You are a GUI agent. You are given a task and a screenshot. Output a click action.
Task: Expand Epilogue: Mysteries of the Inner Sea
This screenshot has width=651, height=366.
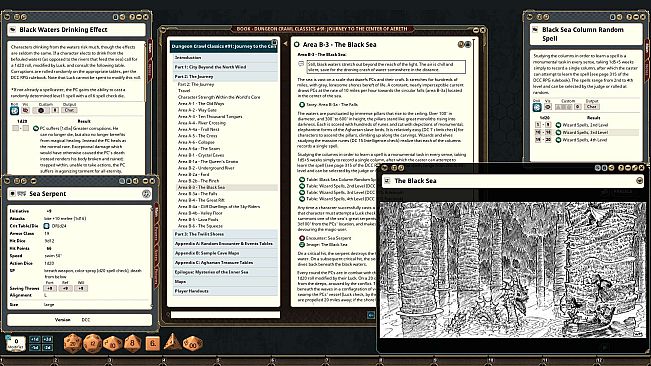pyautogui.click(x=225, y=272)
